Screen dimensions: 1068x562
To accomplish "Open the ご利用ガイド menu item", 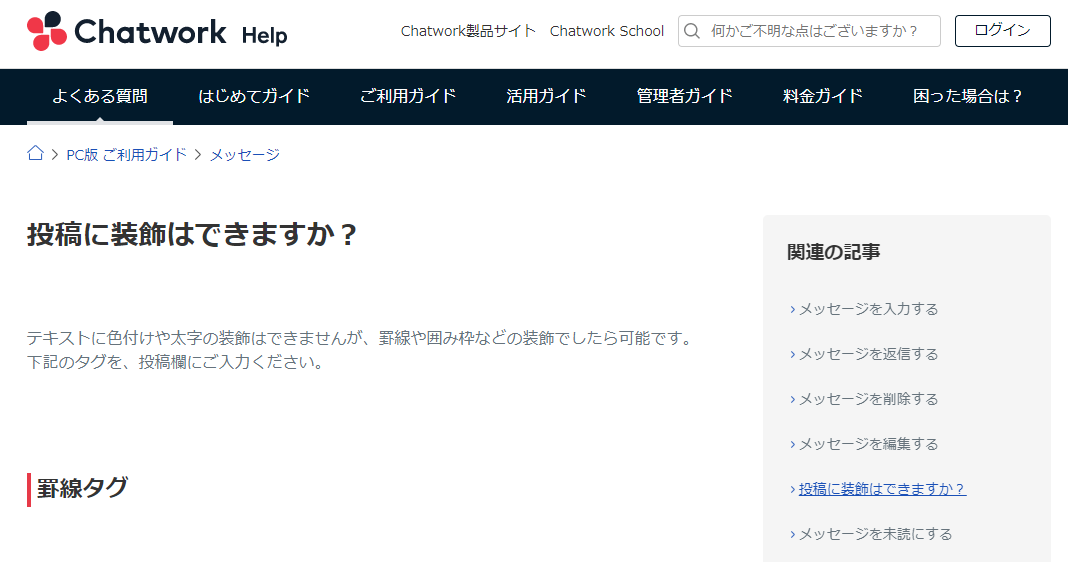I will tap(408, 96).
